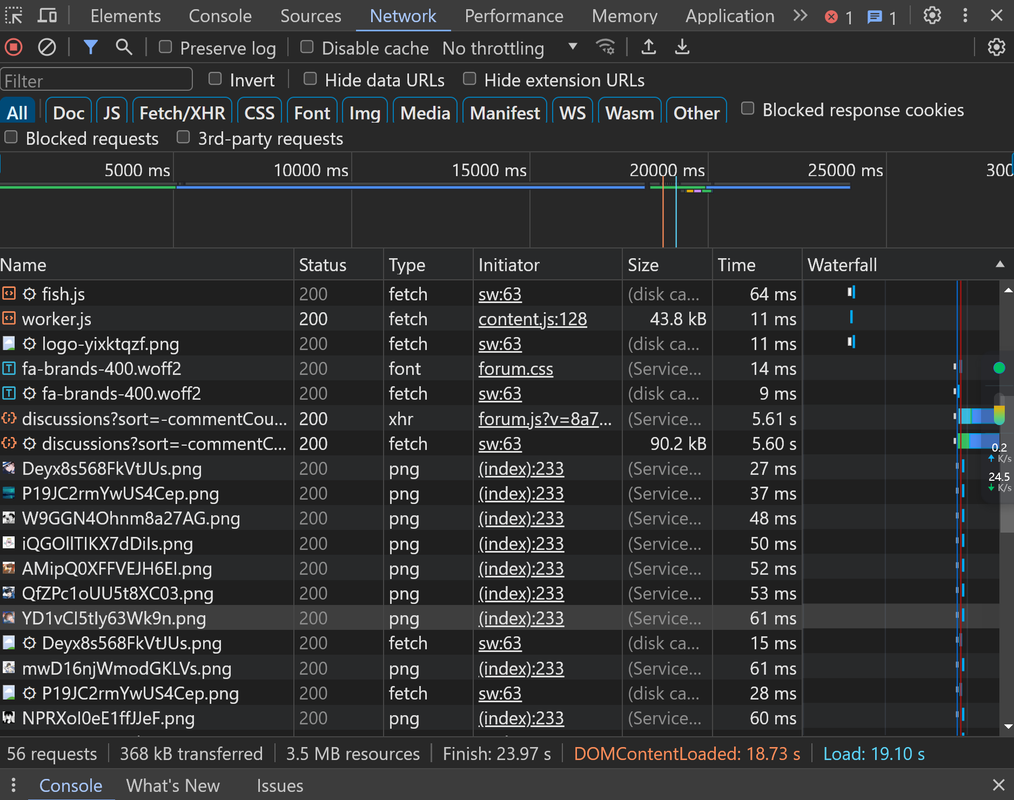Toggle the filter funnel icon
1014x800 pixels.
tap(91, 47)
